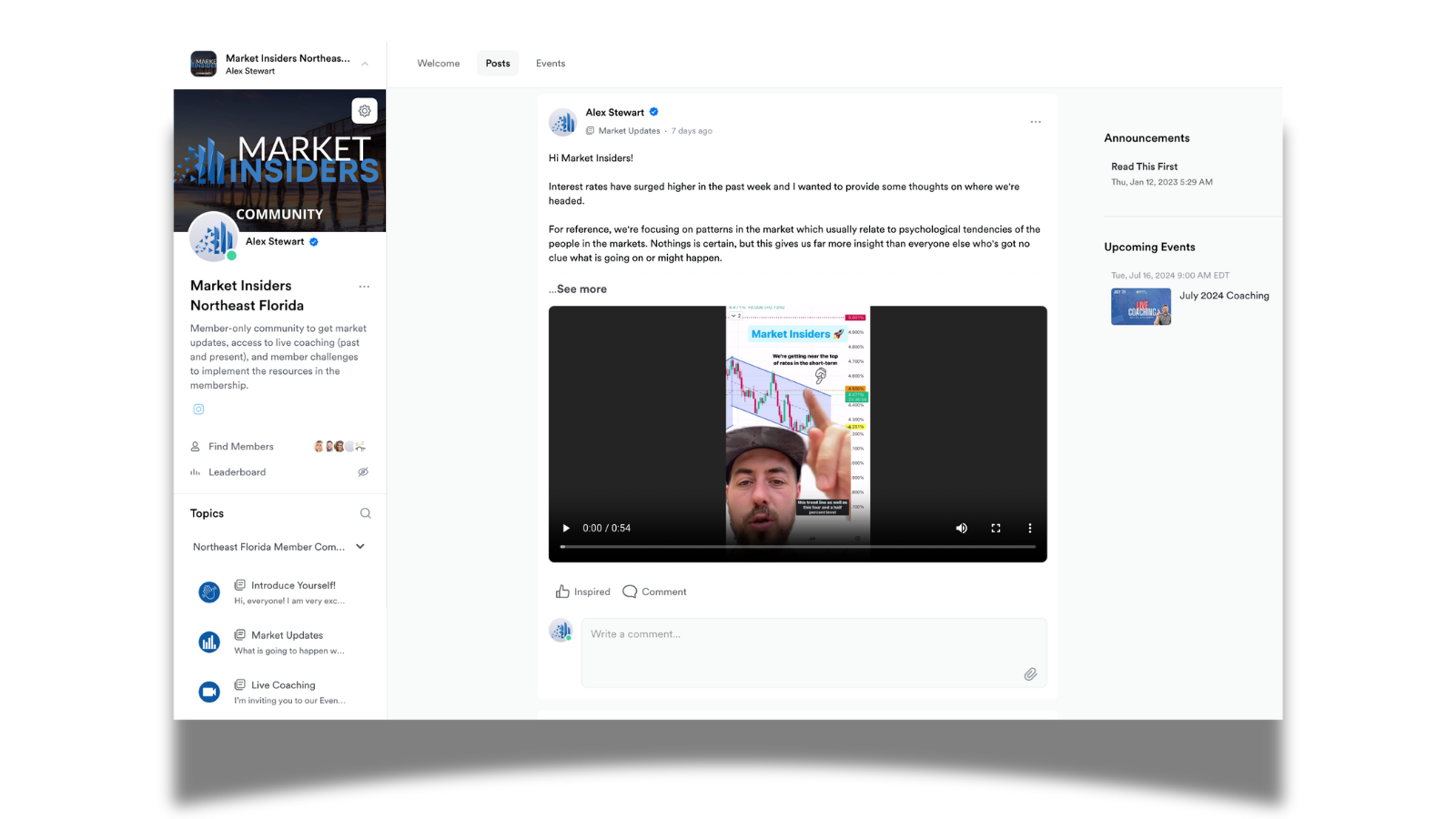Open community settings gear icon
The height and width of the screenshot is (819, 1456).
click(x=364, y=111)
